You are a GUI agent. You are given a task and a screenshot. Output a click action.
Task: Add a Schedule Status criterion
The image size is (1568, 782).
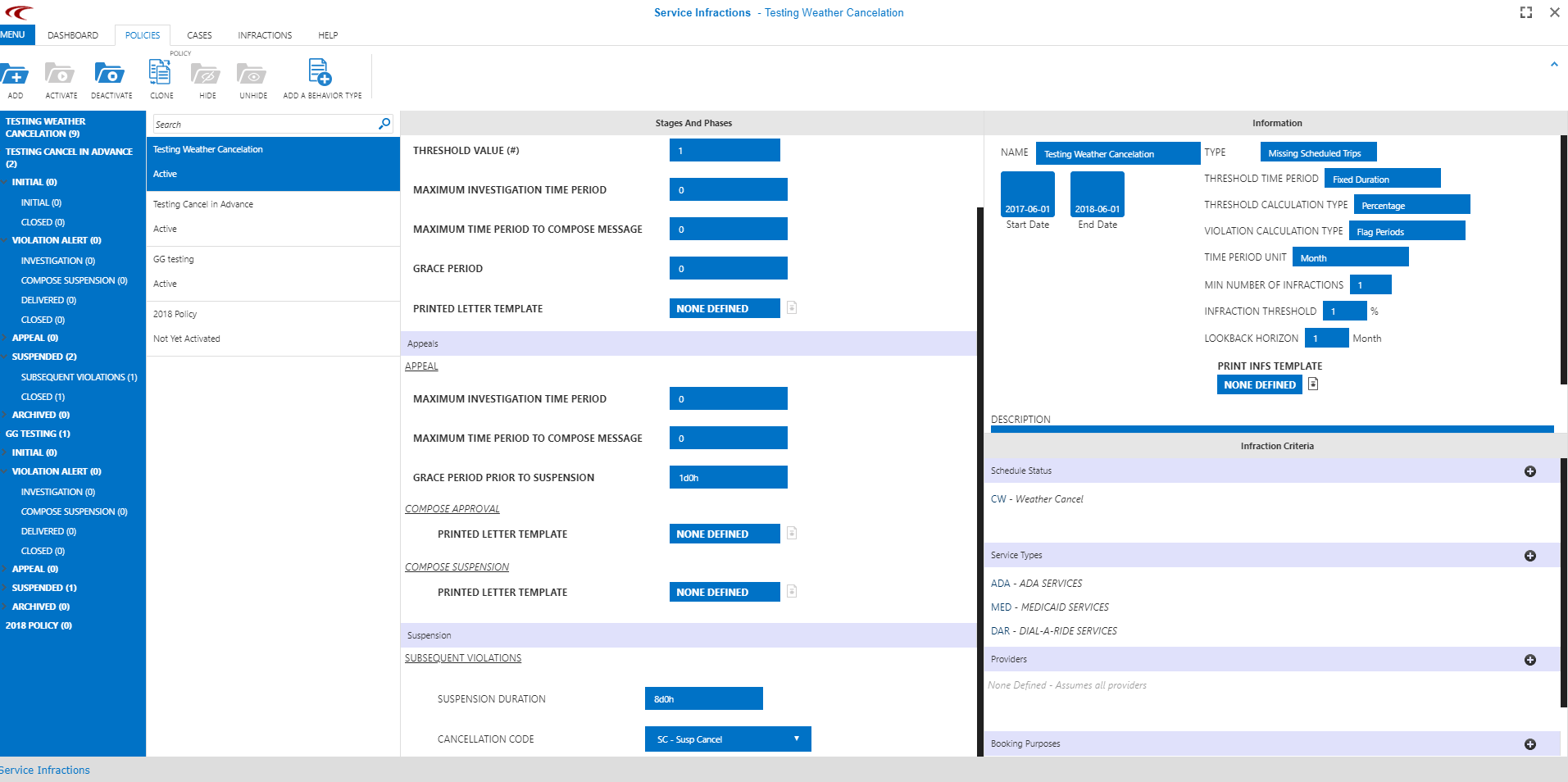[x=1529, y=471]
